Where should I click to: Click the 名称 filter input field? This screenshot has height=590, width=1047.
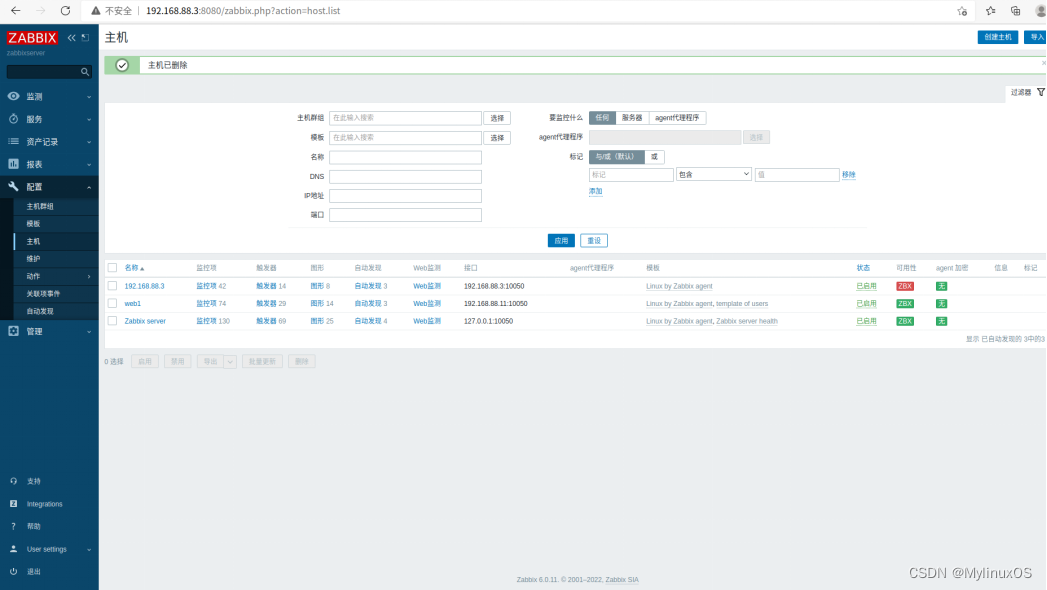coord(405,157)
